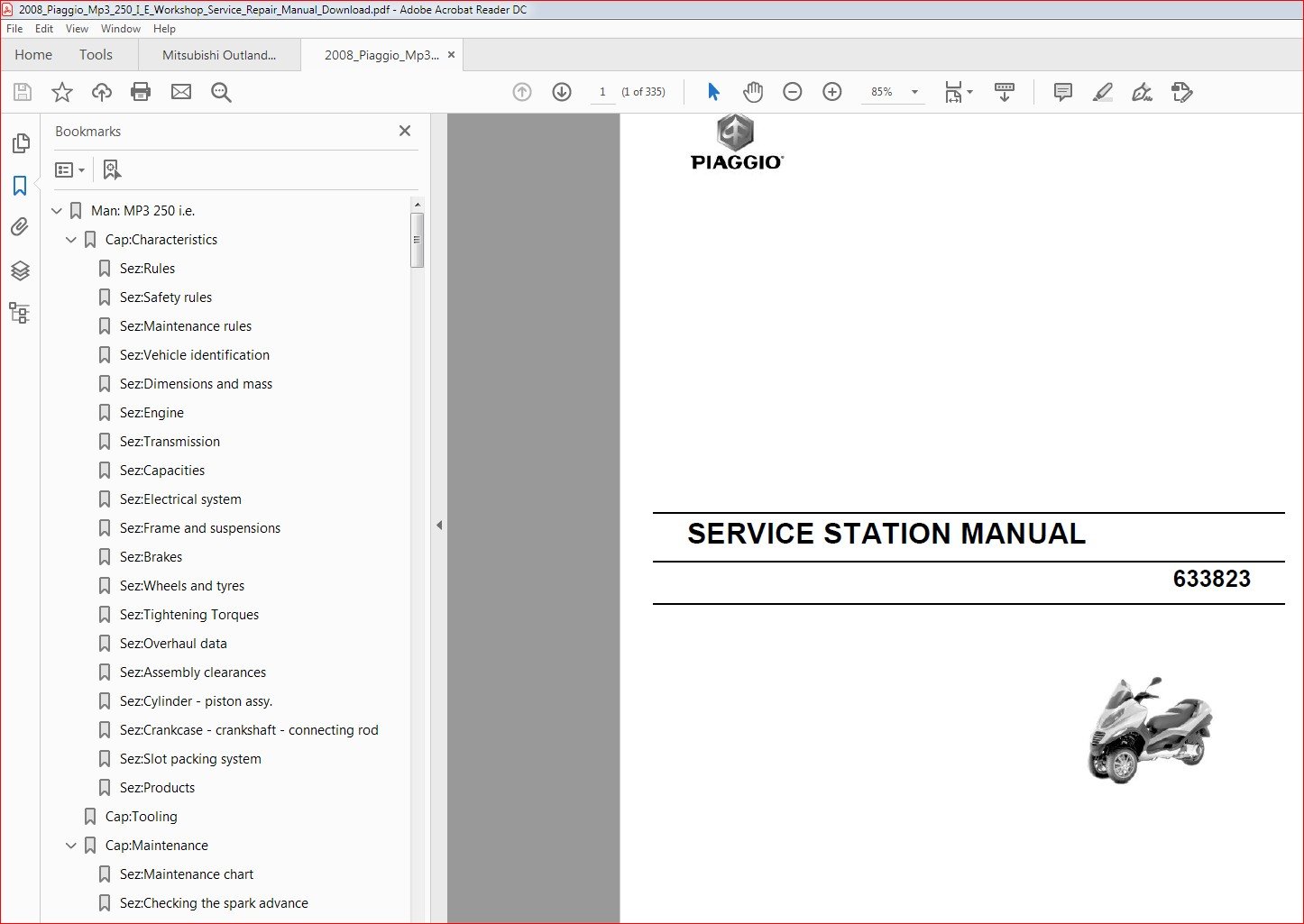Go to previous page arrow
Screen dimensions: 1304x924
point(522,92)
